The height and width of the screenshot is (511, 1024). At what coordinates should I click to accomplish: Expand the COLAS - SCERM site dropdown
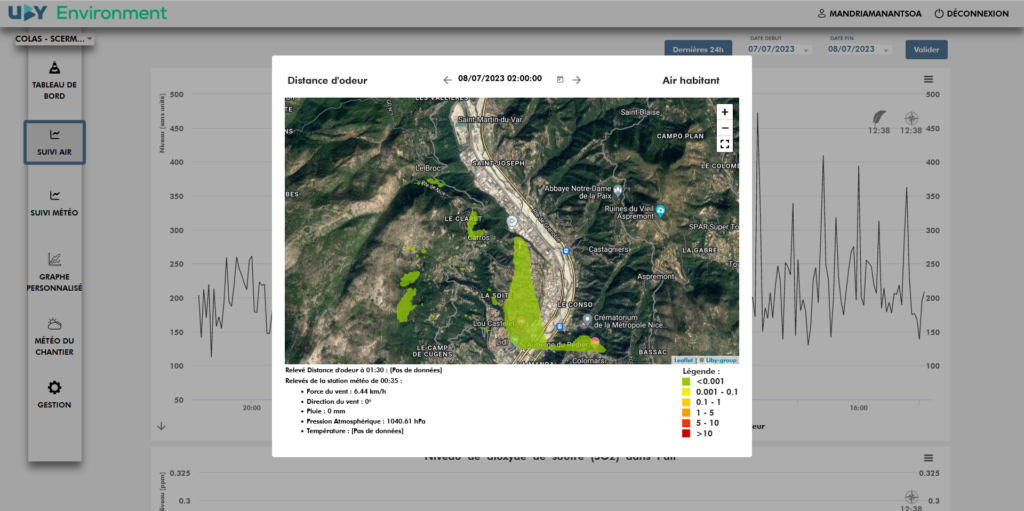click(x=55, y=39)
